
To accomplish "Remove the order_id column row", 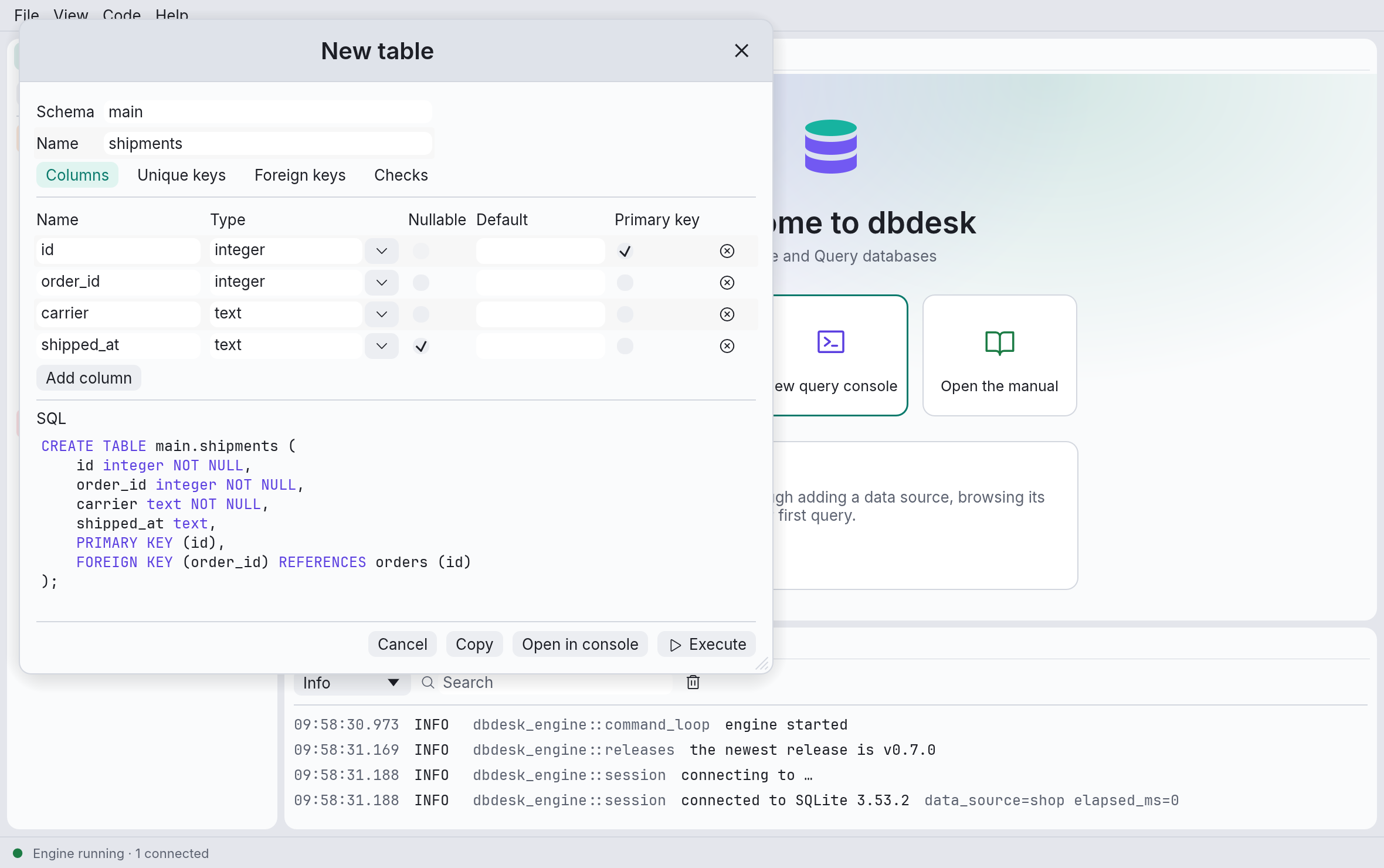I will [x=727, y=283].
